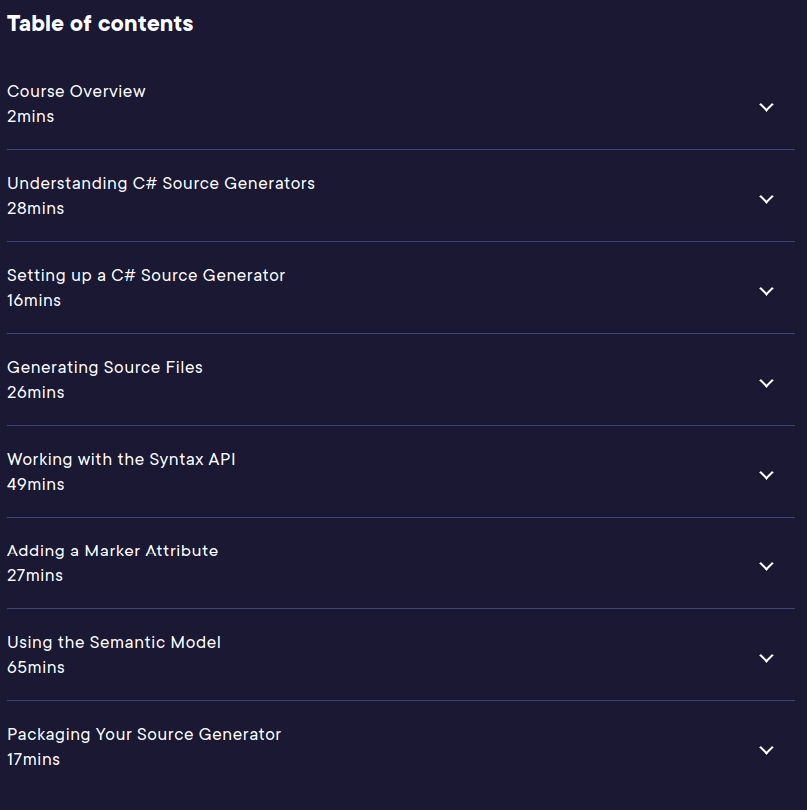Expand Adding a Marker Attribute chevron
Viewport: 807px width, 810px height.
[x=766, y=566]
